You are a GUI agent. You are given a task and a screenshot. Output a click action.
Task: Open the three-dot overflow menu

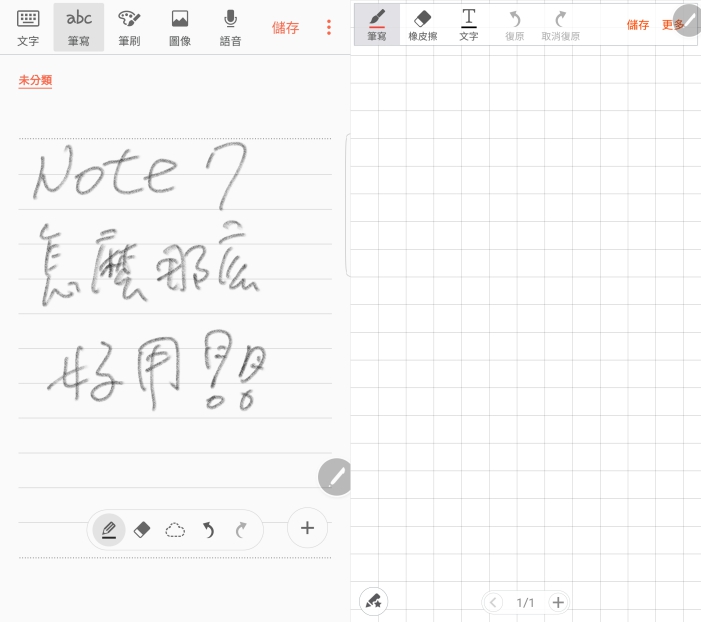329,27
